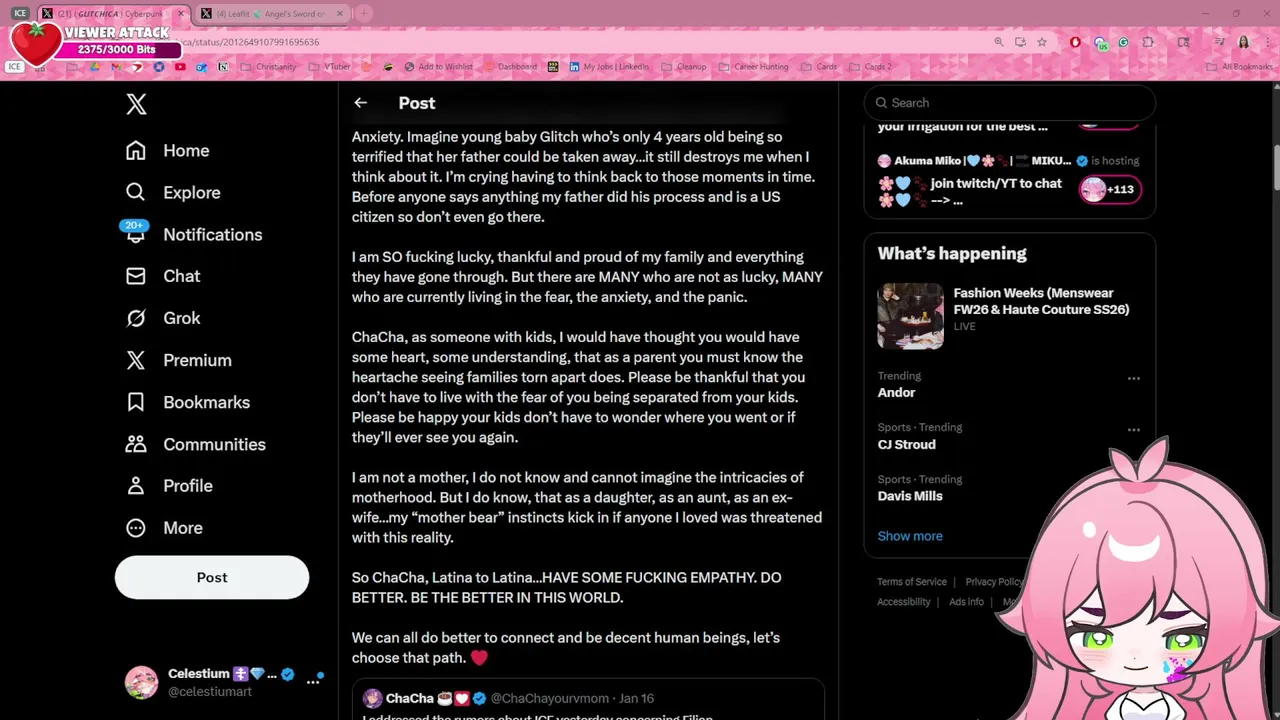Click the Fashion Weeks event thumbnail
Screen dimensions: 1280x720
tap(911, 316)
